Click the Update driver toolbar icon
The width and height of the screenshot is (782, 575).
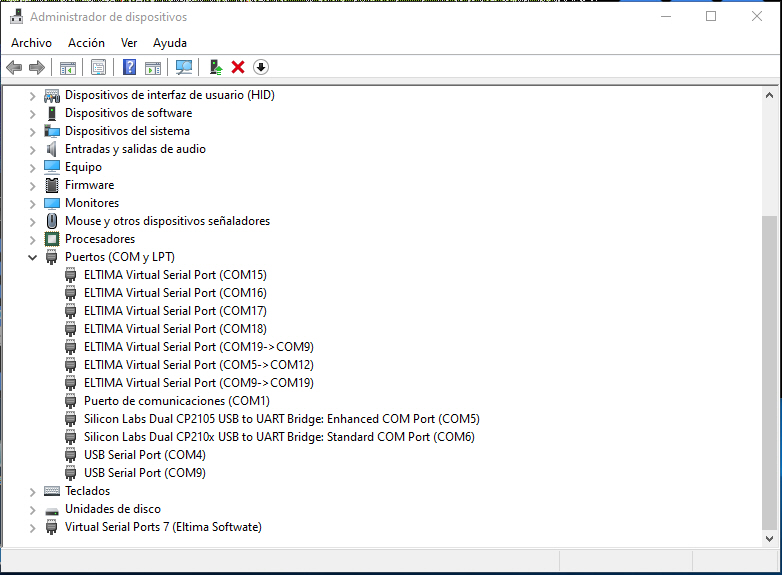click(215, 67)
